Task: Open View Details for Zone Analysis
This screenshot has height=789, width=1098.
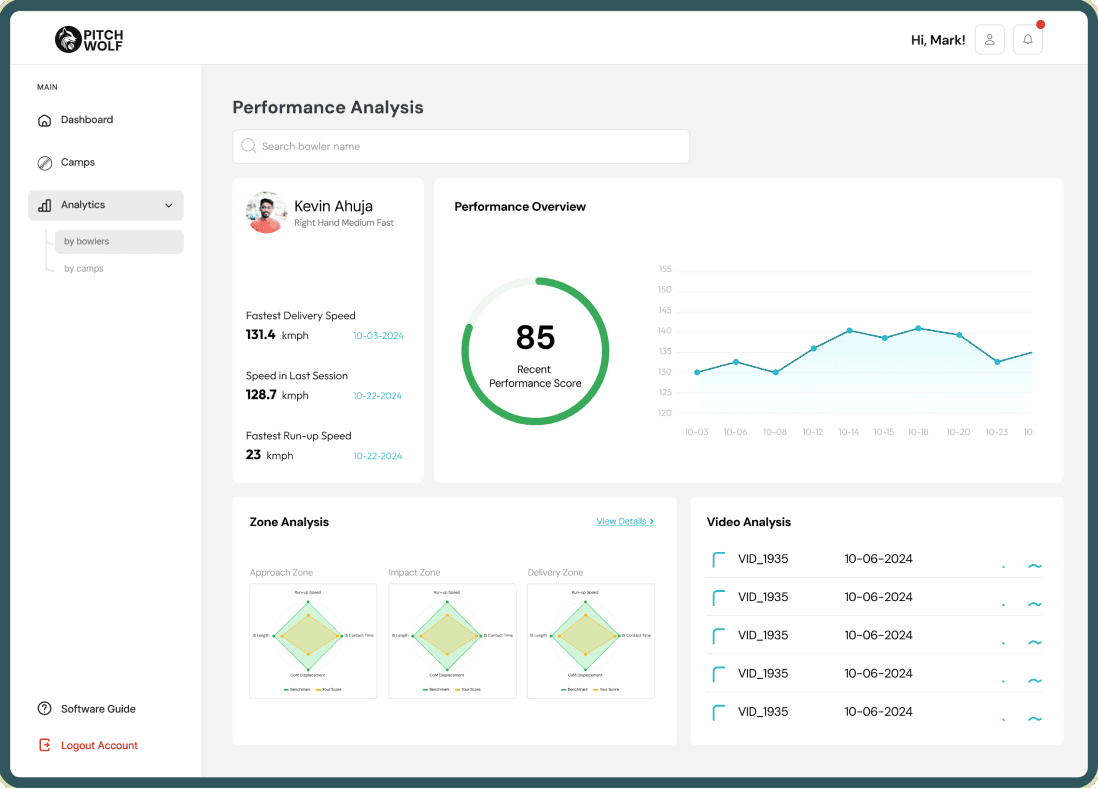Action: point(625,522)
